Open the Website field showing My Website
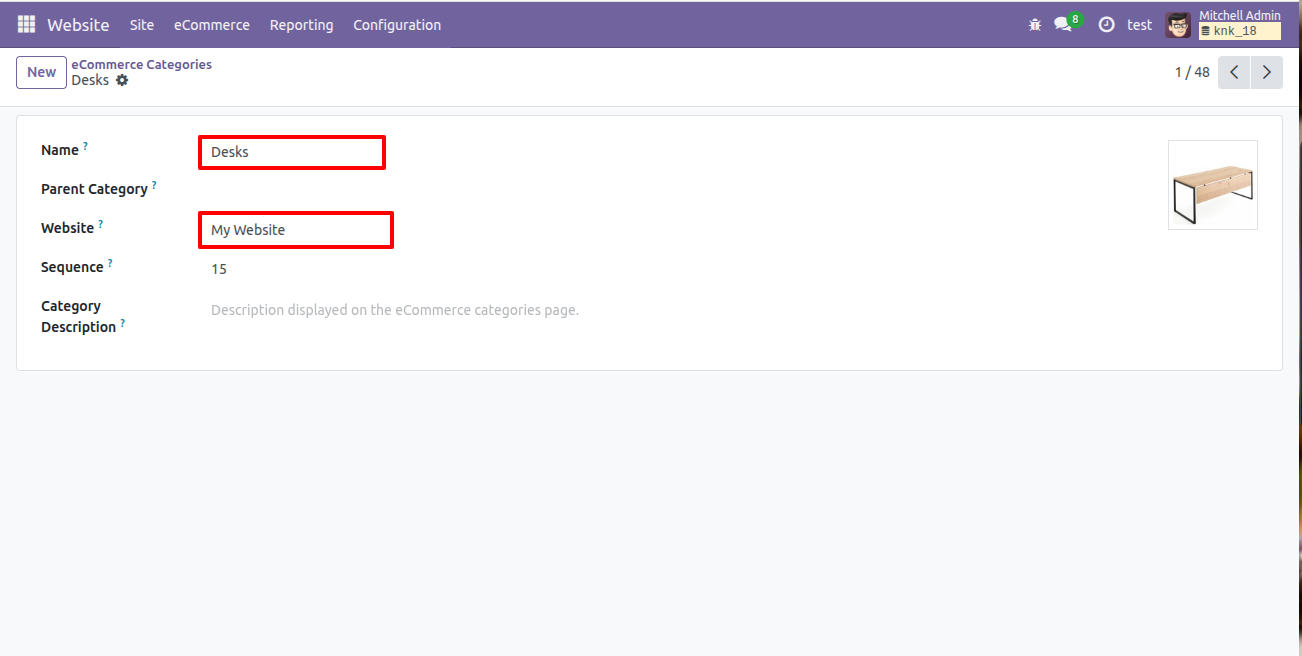 click(x=296, y=230)
